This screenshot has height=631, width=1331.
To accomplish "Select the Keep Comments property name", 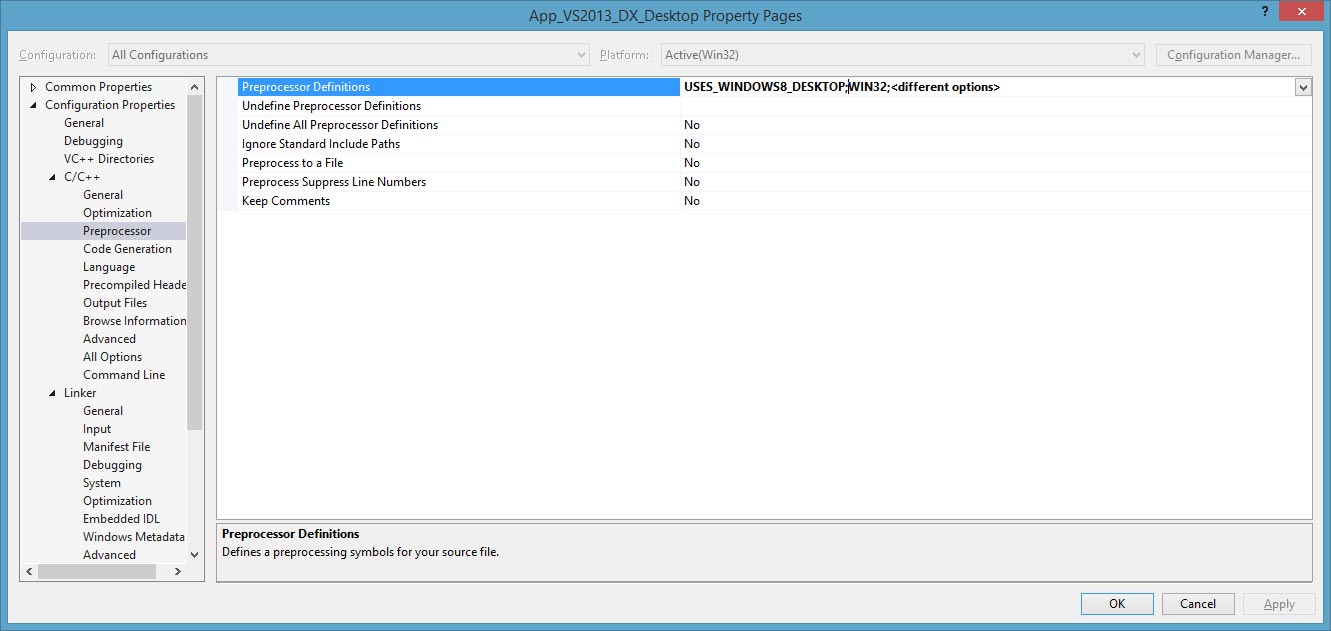I will coord(286,201).
